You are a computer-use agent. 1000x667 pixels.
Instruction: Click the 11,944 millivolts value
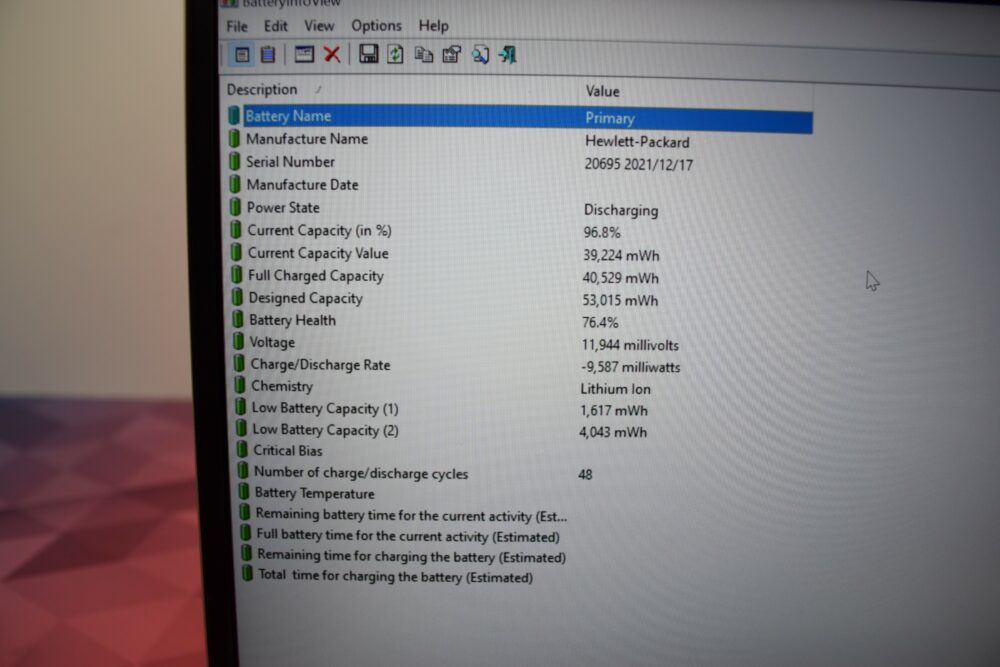pyautogui.click(x=630, y=345)
